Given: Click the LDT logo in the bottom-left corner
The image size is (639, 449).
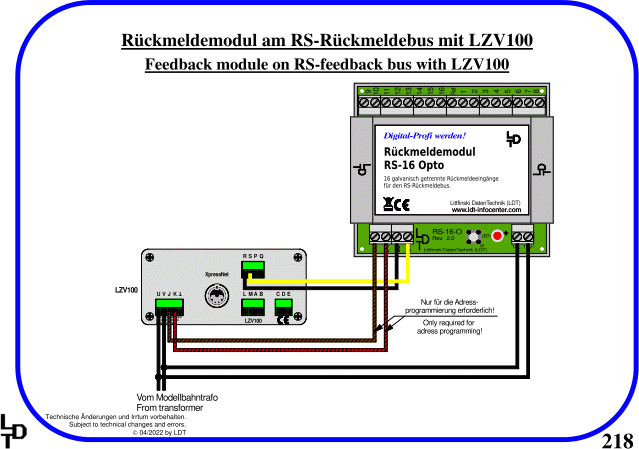Looking at the screenshot, I should (13, 431).
